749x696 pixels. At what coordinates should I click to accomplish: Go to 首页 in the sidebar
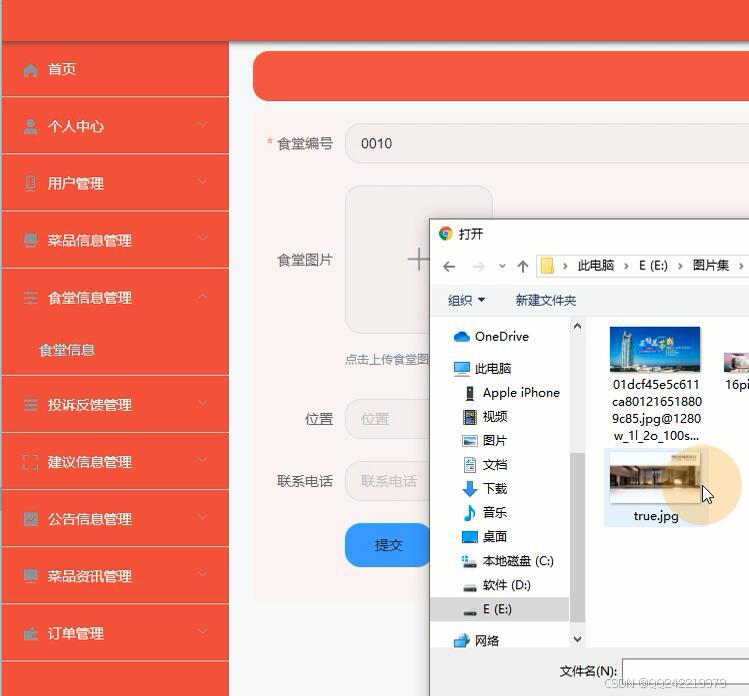[x=115, y=69]
